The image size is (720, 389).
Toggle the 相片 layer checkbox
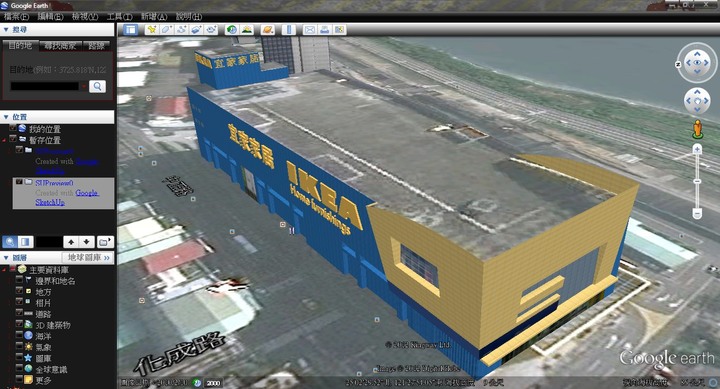[x=19, y=302]
